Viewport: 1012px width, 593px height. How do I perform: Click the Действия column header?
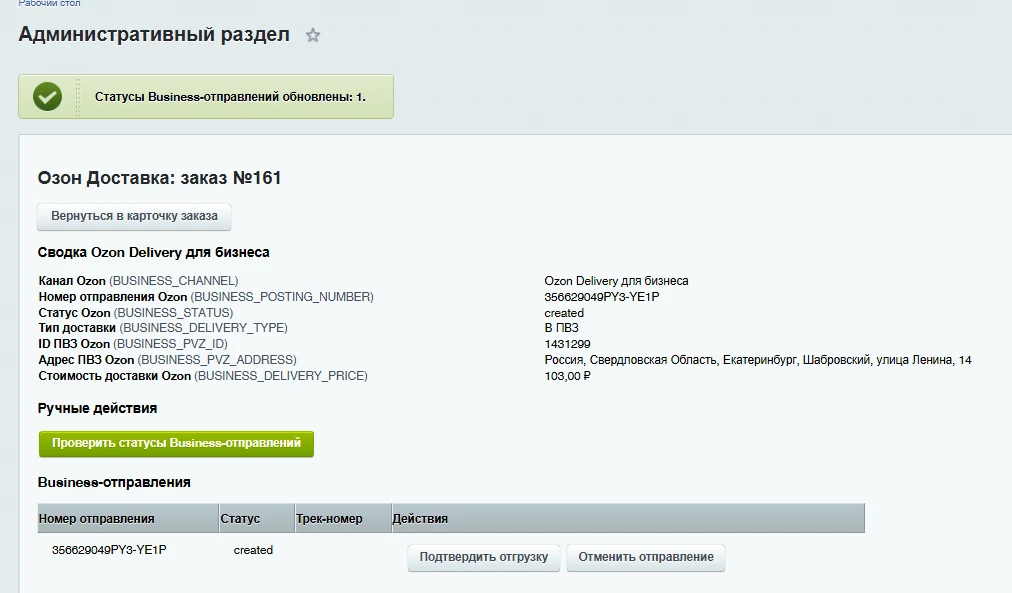coord(628,519)
